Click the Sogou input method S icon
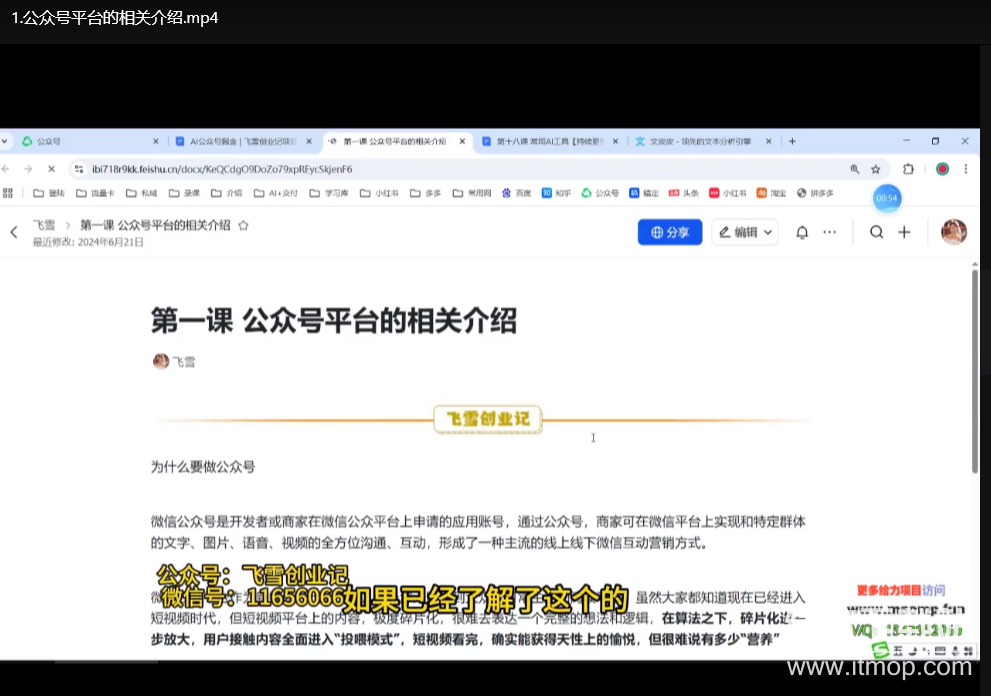This screenshot has height=696, width=991. click(880, 650)
